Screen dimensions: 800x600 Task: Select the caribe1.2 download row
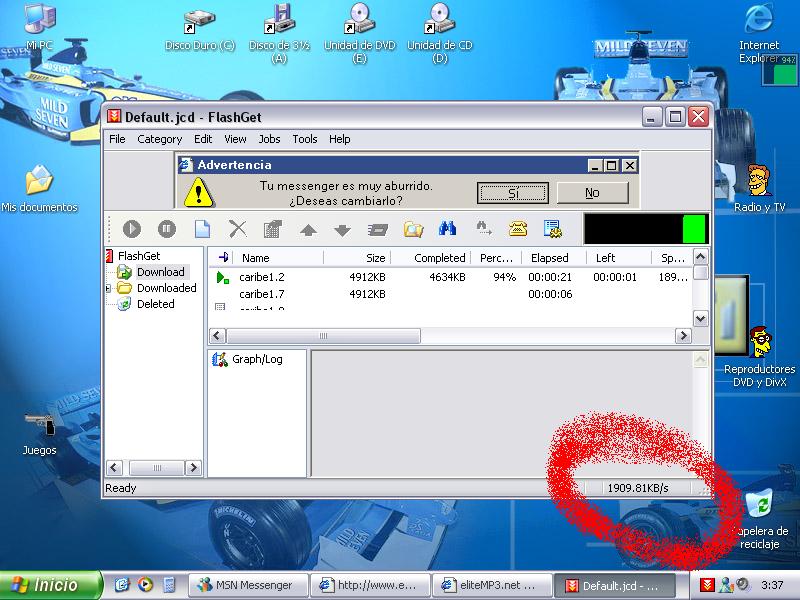coord(262,277)
